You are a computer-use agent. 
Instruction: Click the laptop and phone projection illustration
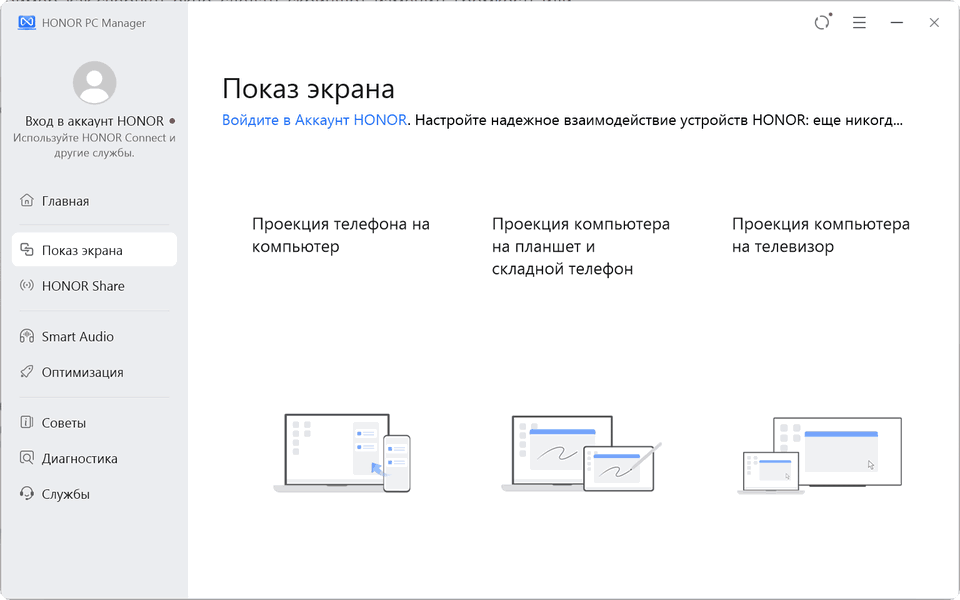[342, 453]
